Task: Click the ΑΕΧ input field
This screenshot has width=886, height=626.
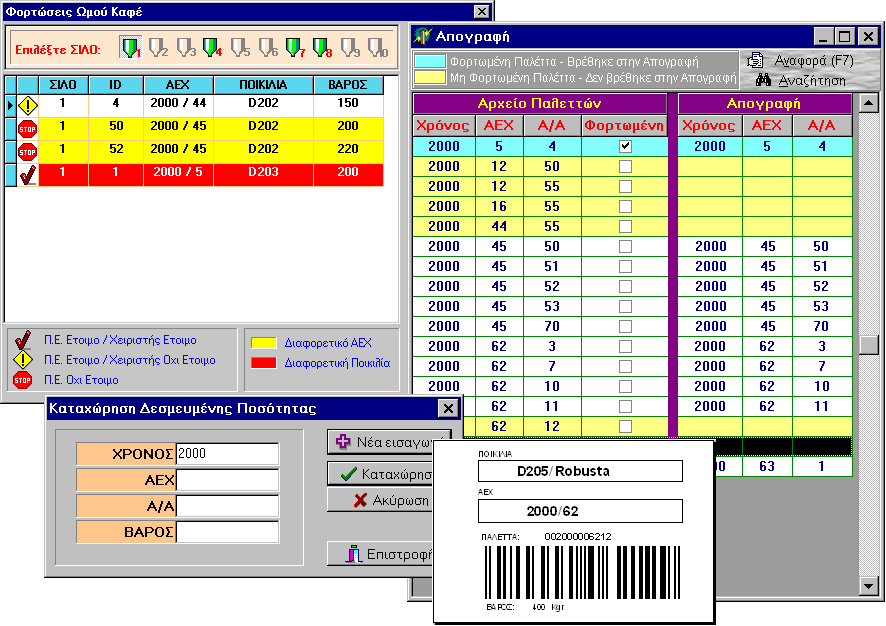Action: click(227, 480)
